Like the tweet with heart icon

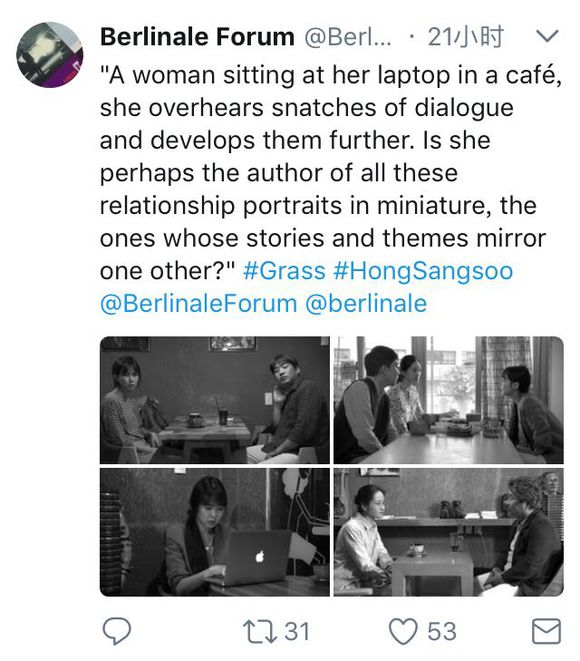(403, 631)
